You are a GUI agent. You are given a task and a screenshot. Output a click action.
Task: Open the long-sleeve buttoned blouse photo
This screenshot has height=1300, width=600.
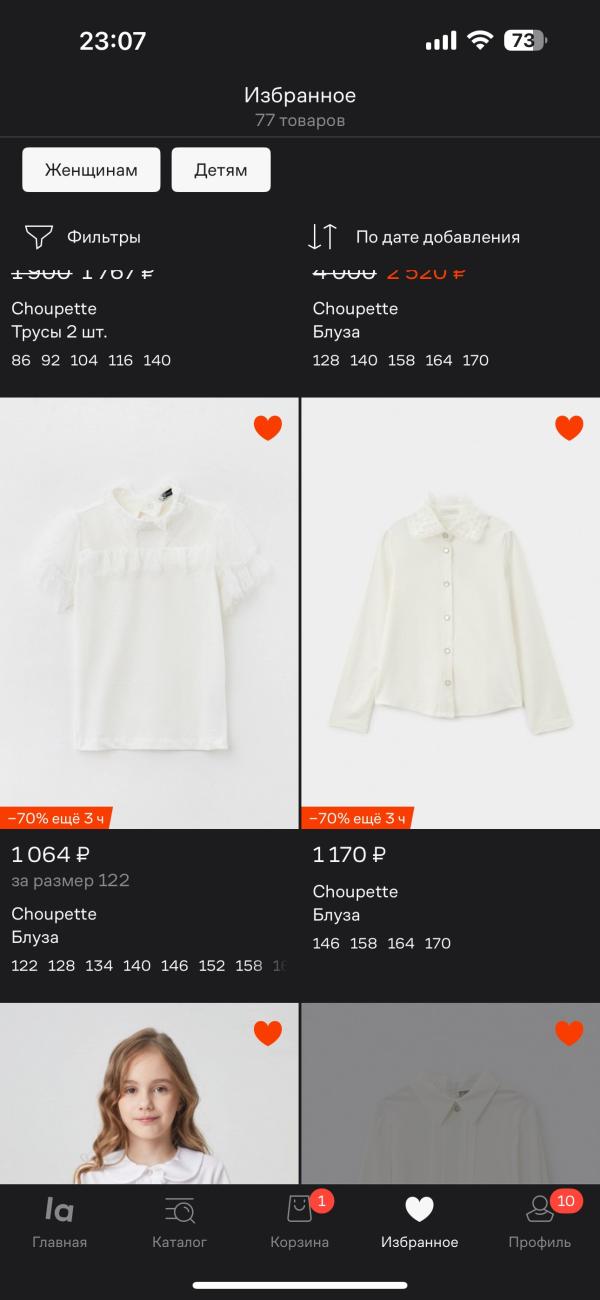tap(450, 612)
